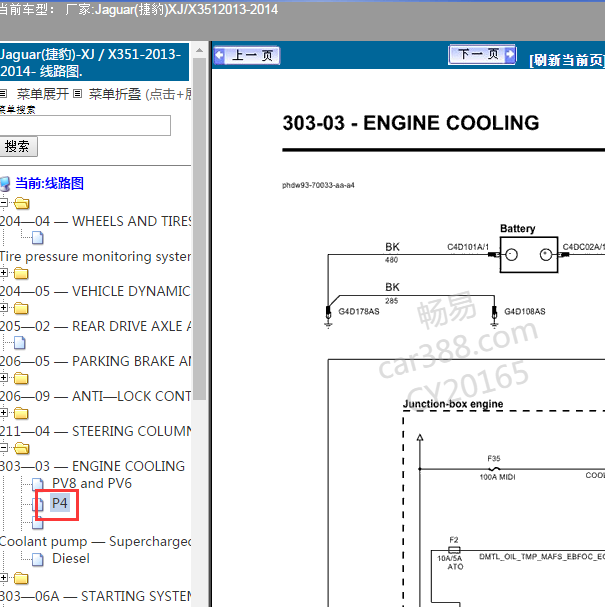Click the G4D108AS ground label
Viewport: 605px width, 607px height.
[x=524, y=311]
